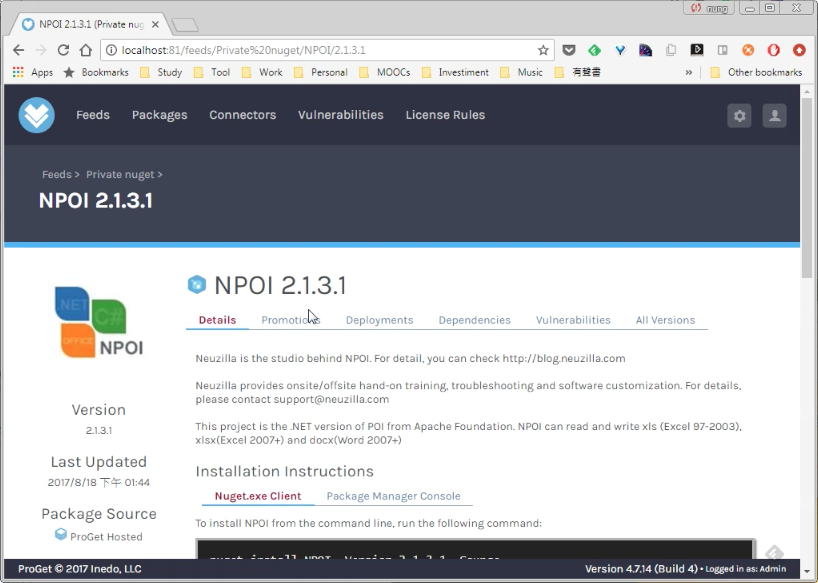
Task: Open the Connectors menu
Action: point(243,115)
